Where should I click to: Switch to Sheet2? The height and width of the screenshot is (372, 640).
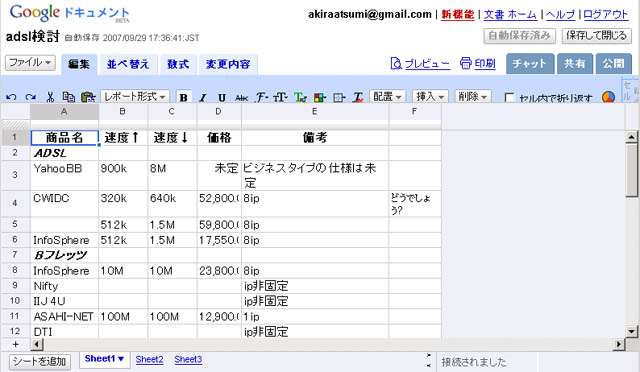click(149, 359)
